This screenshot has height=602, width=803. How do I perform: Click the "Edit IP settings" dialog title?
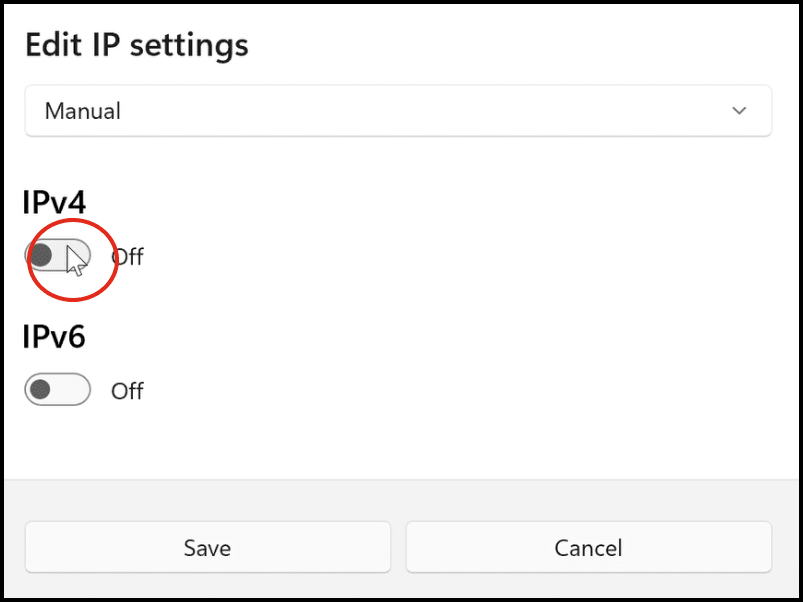136,45
